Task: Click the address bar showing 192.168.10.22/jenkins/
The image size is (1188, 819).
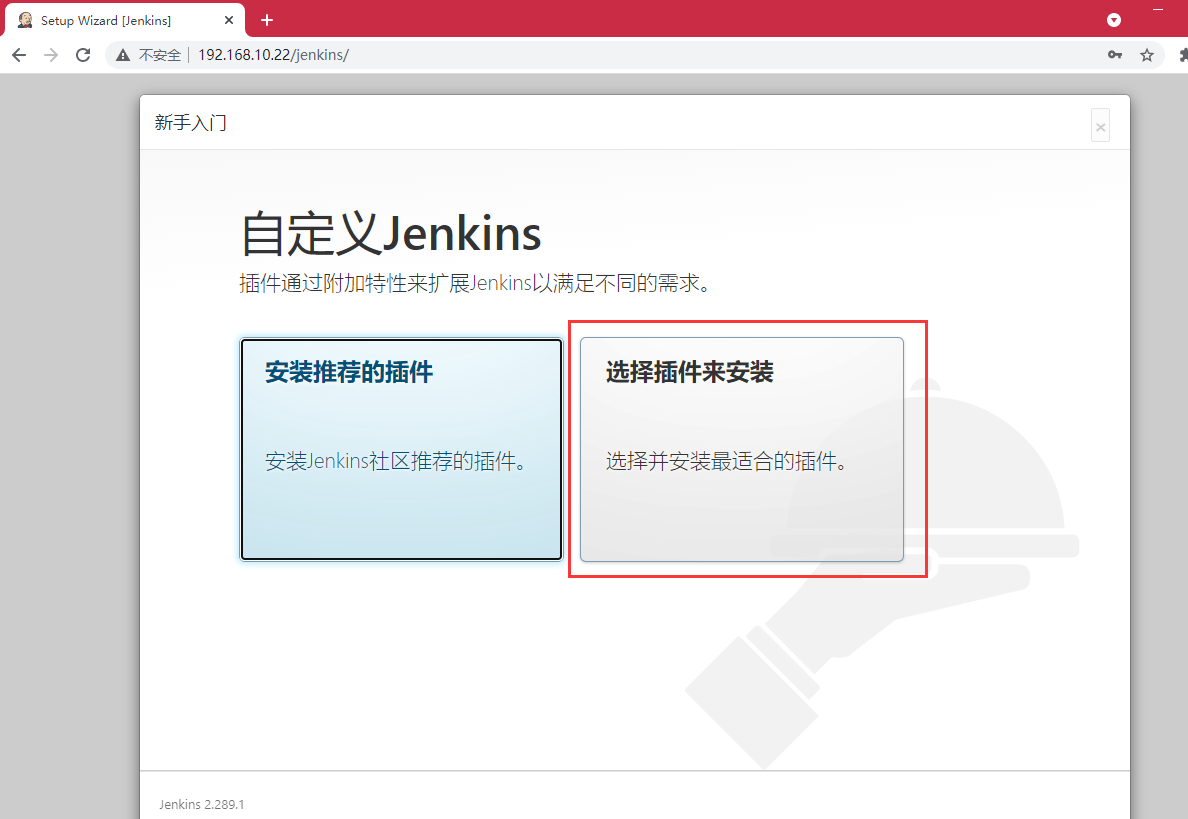Action: point(635,55)
